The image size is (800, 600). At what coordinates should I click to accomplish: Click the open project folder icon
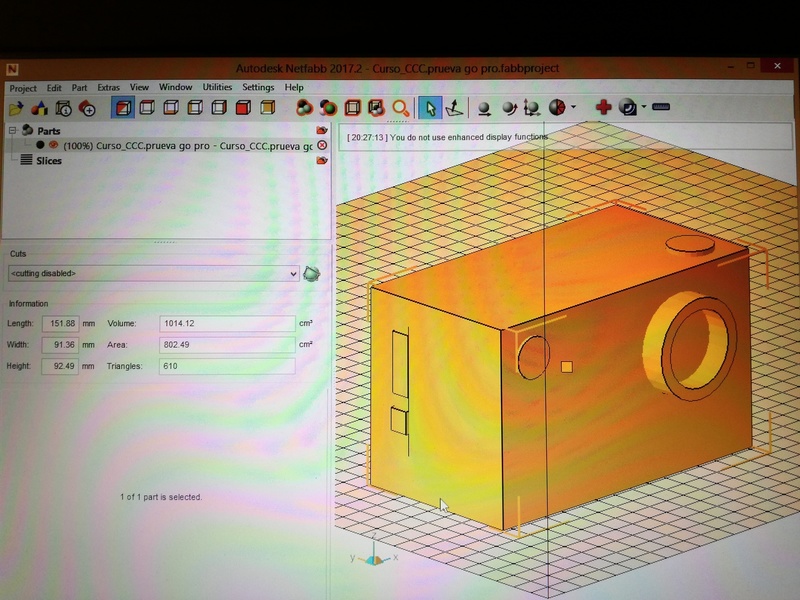16,108
